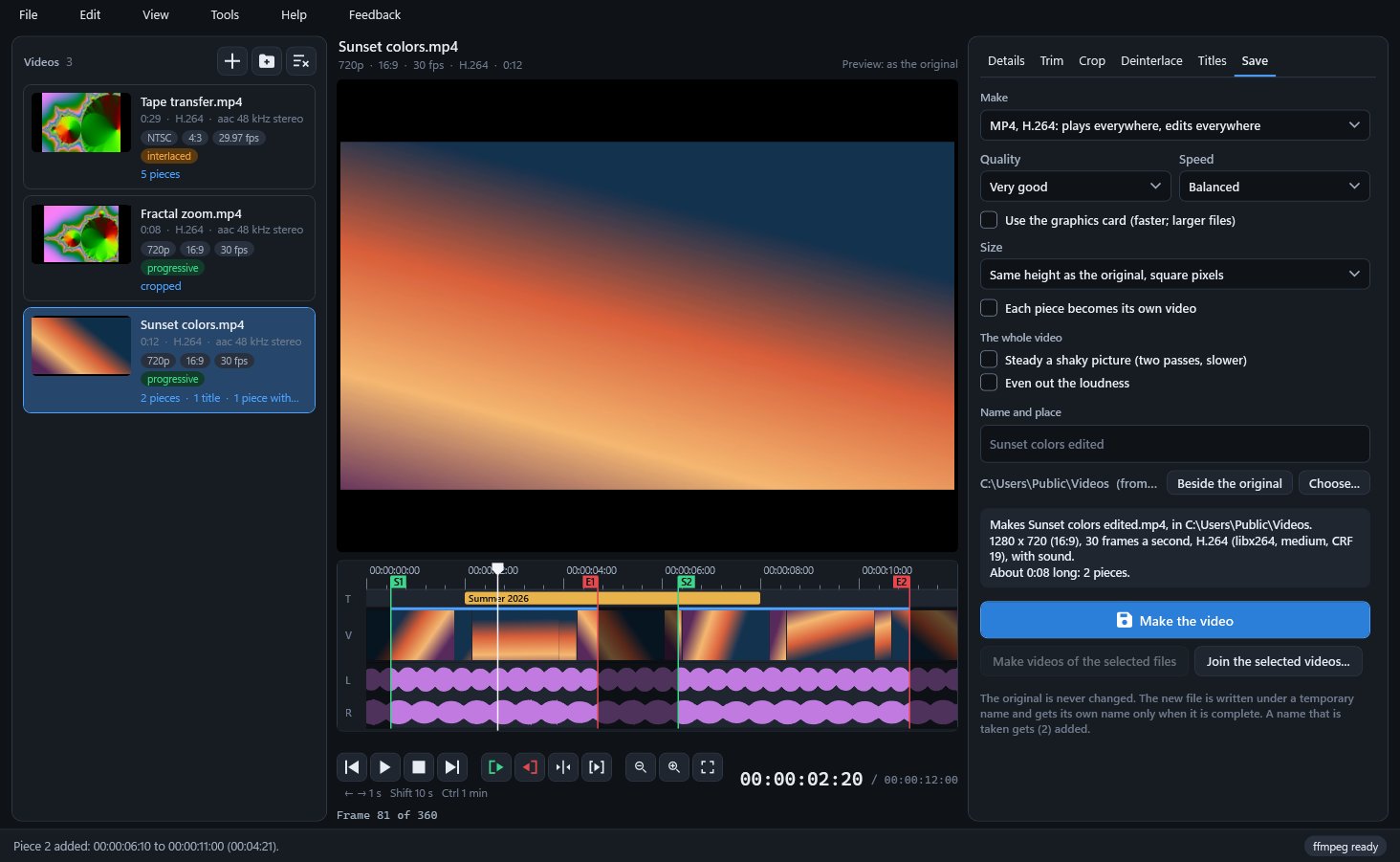The image size is (1400, 862).
Task: Click Beside the original button
Action: click(x=1229, y=483)
